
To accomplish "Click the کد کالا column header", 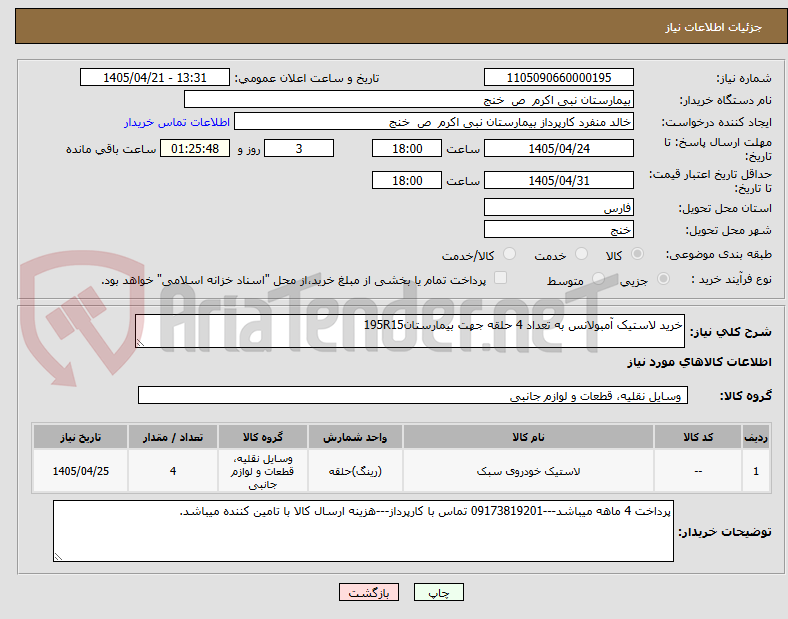I will pos(698,437).
